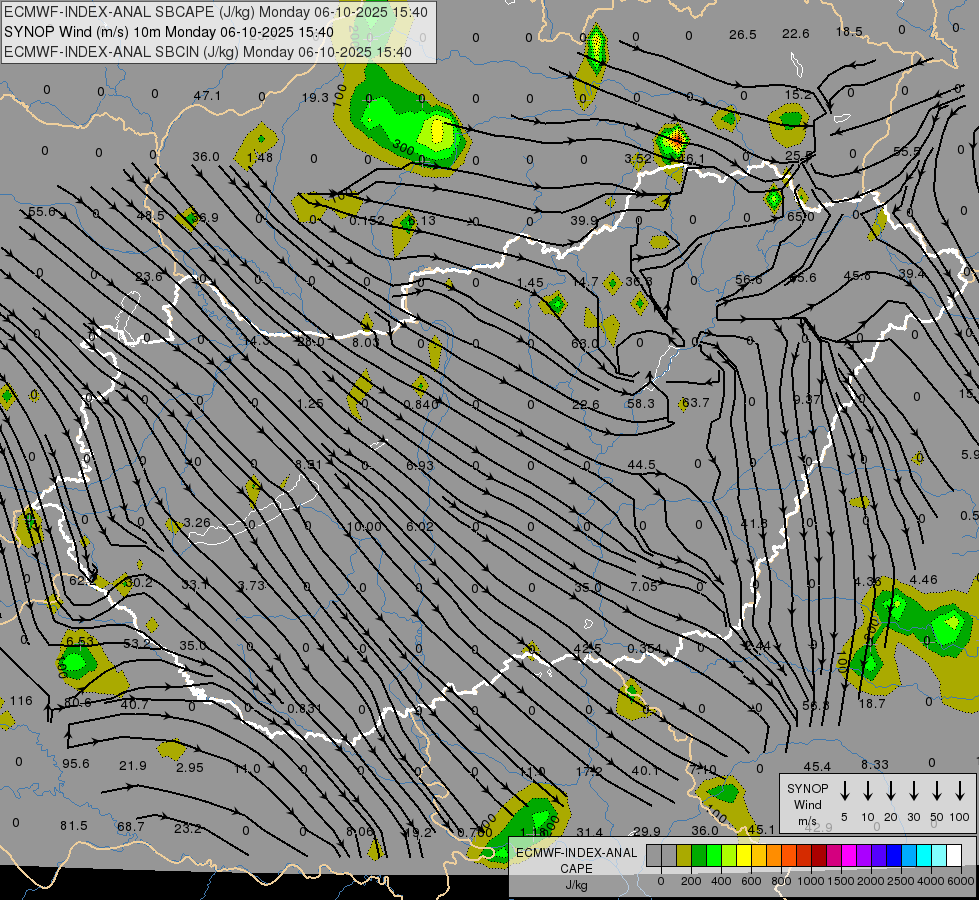979x900 pixels.
Task: Click the 2.95 value on the map
Action: (190, 768)
